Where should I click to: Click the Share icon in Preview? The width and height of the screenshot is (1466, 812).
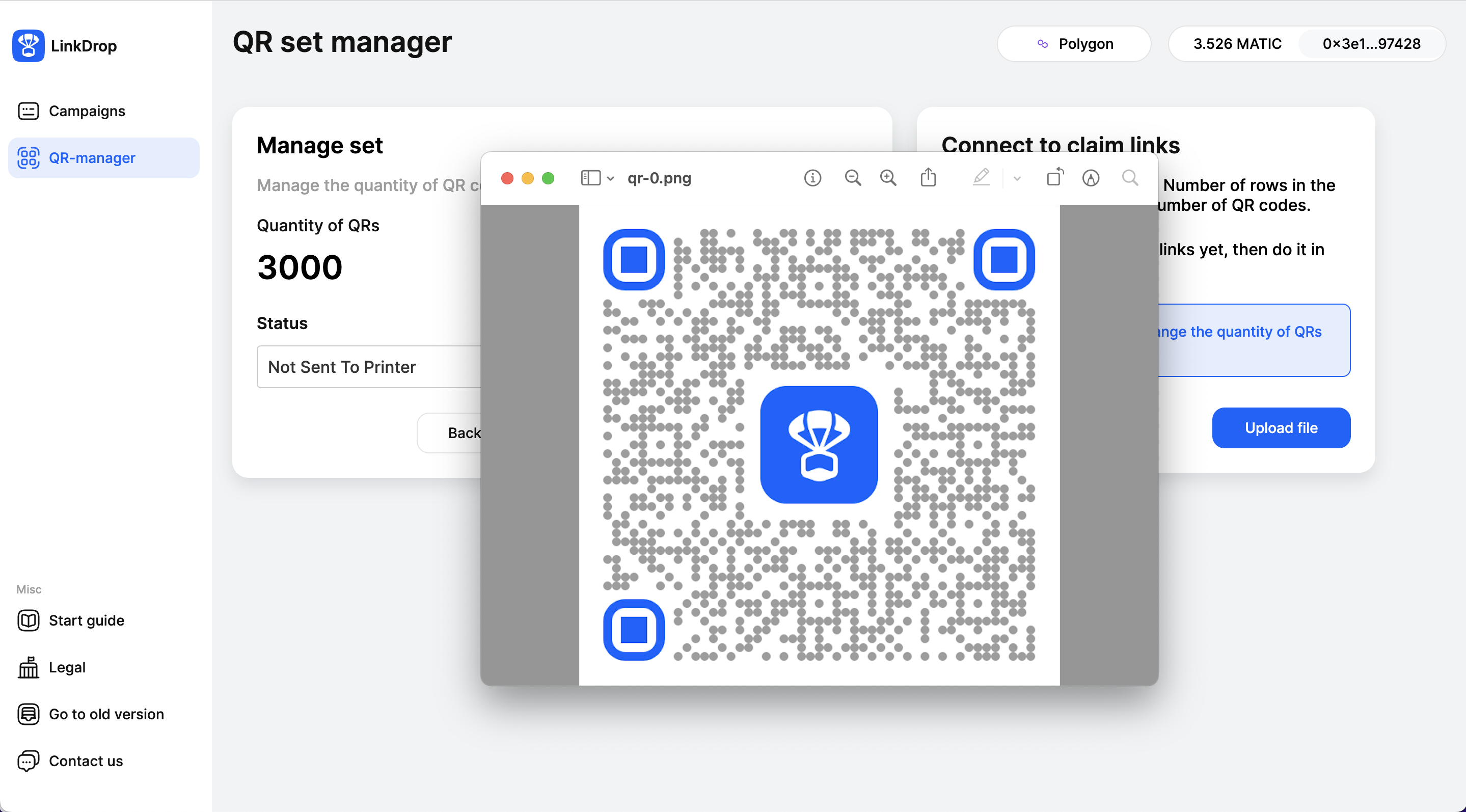[x=928, y=177]
